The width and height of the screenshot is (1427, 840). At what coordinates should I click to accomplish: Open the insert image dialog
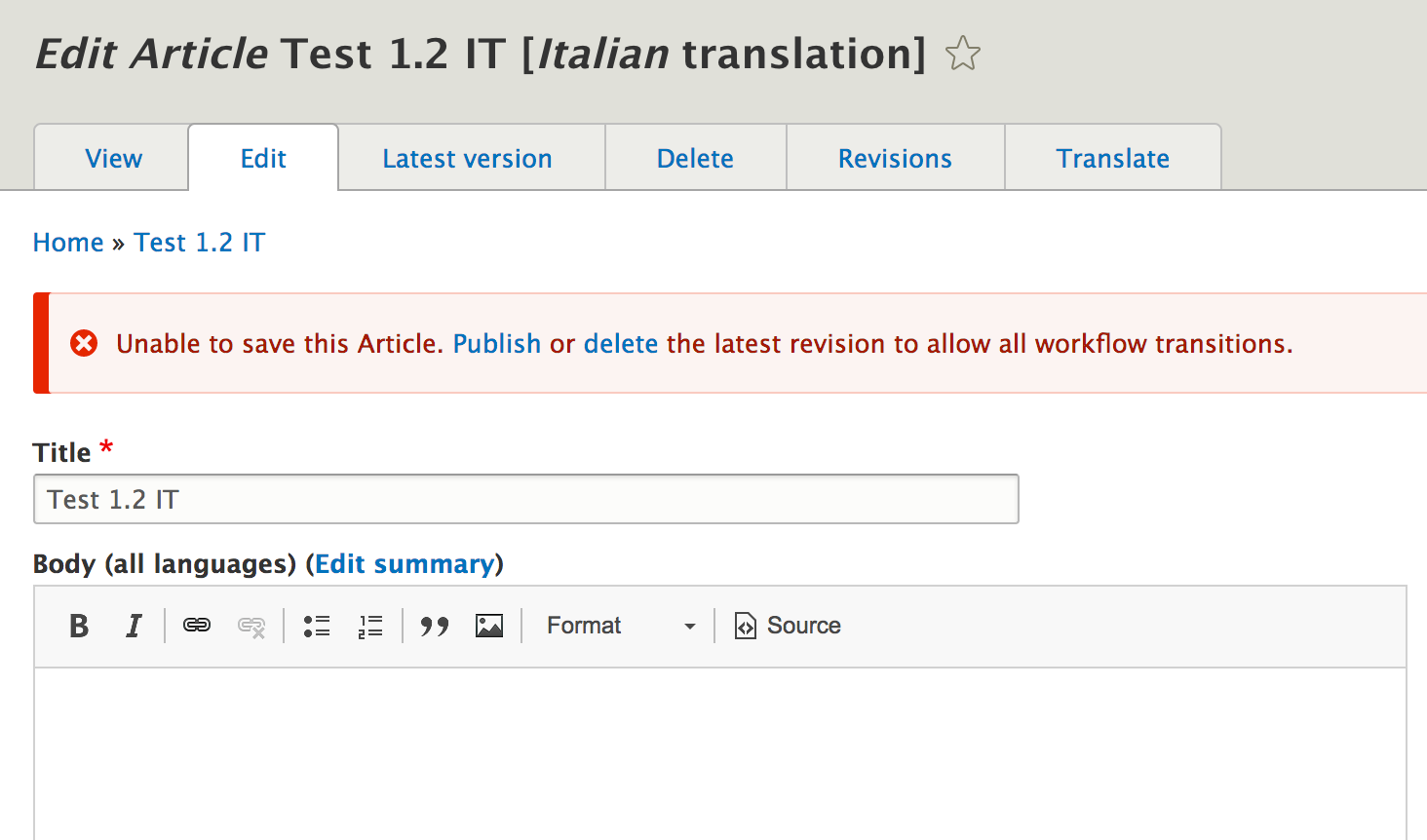[489, 626]
